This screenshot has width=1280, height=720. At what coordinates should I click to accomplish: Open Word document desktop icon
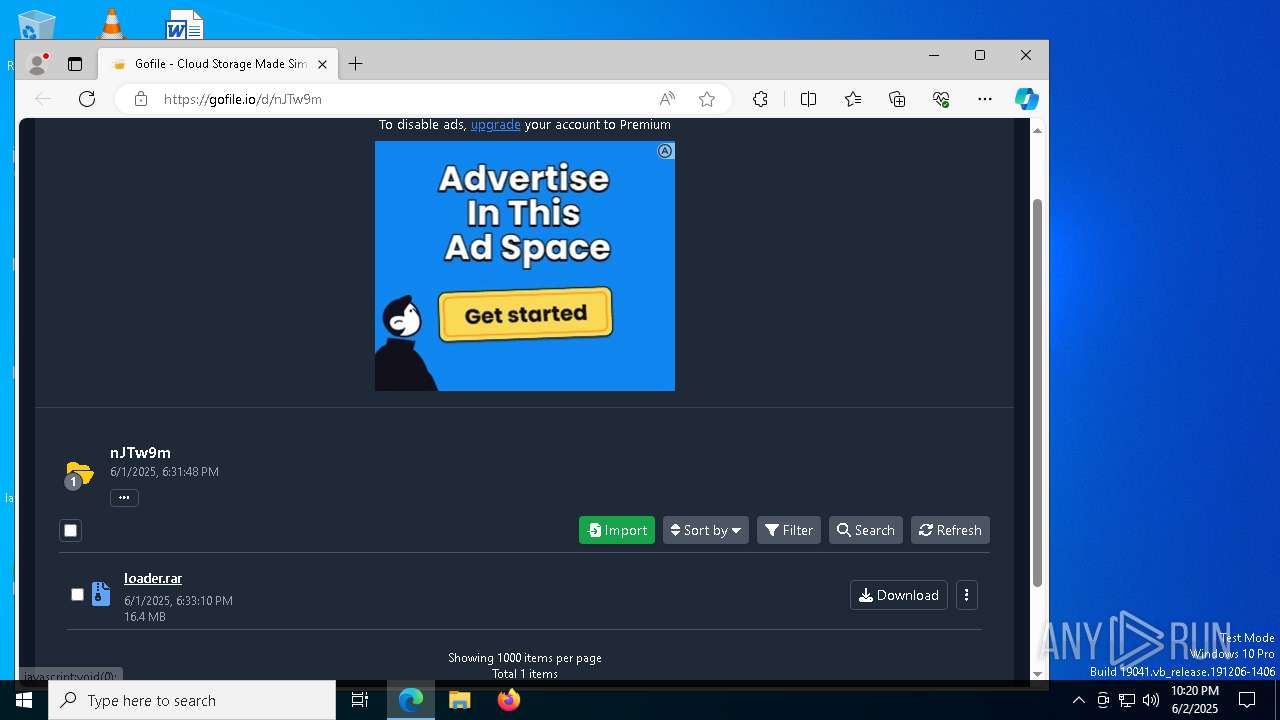[x=185, y=24]
